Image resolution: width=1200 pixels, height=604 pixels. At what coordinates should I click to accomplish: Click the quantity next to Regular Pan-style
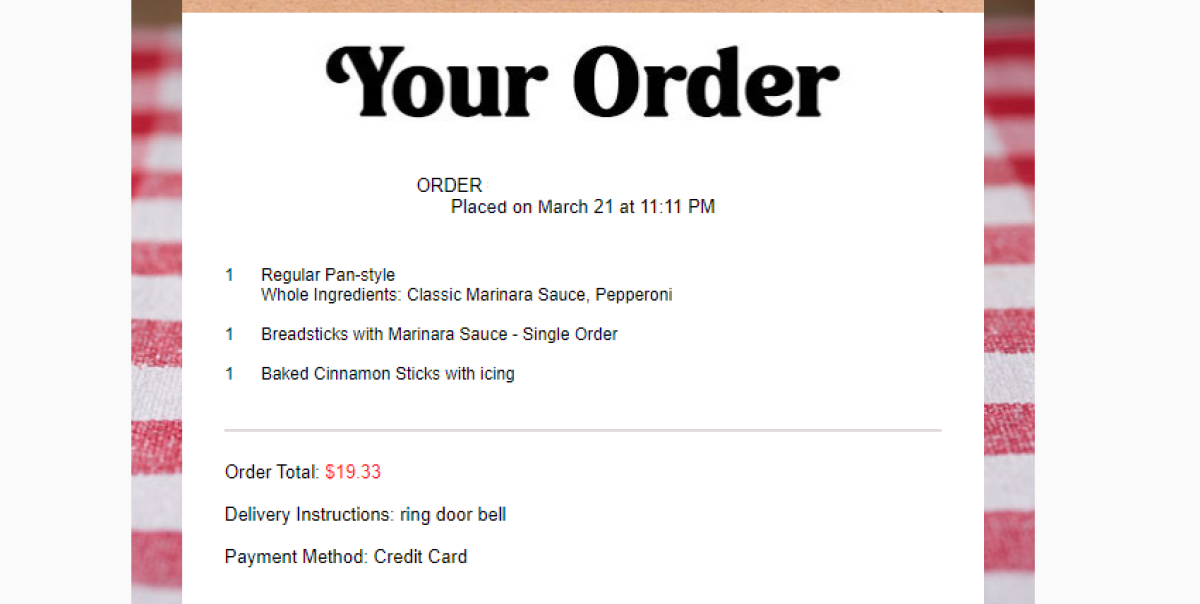point(229,275)
